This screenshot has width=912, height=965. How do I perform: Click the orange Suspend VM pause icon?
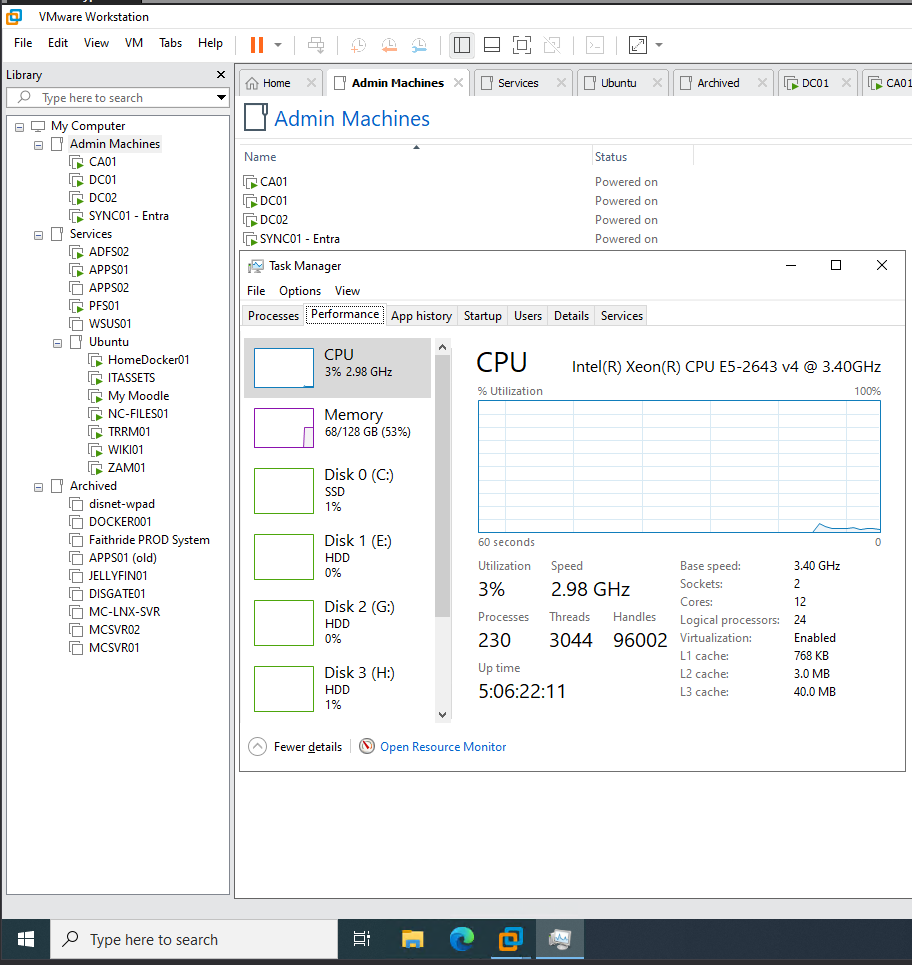pyautogui.click(x=257, y=44)
